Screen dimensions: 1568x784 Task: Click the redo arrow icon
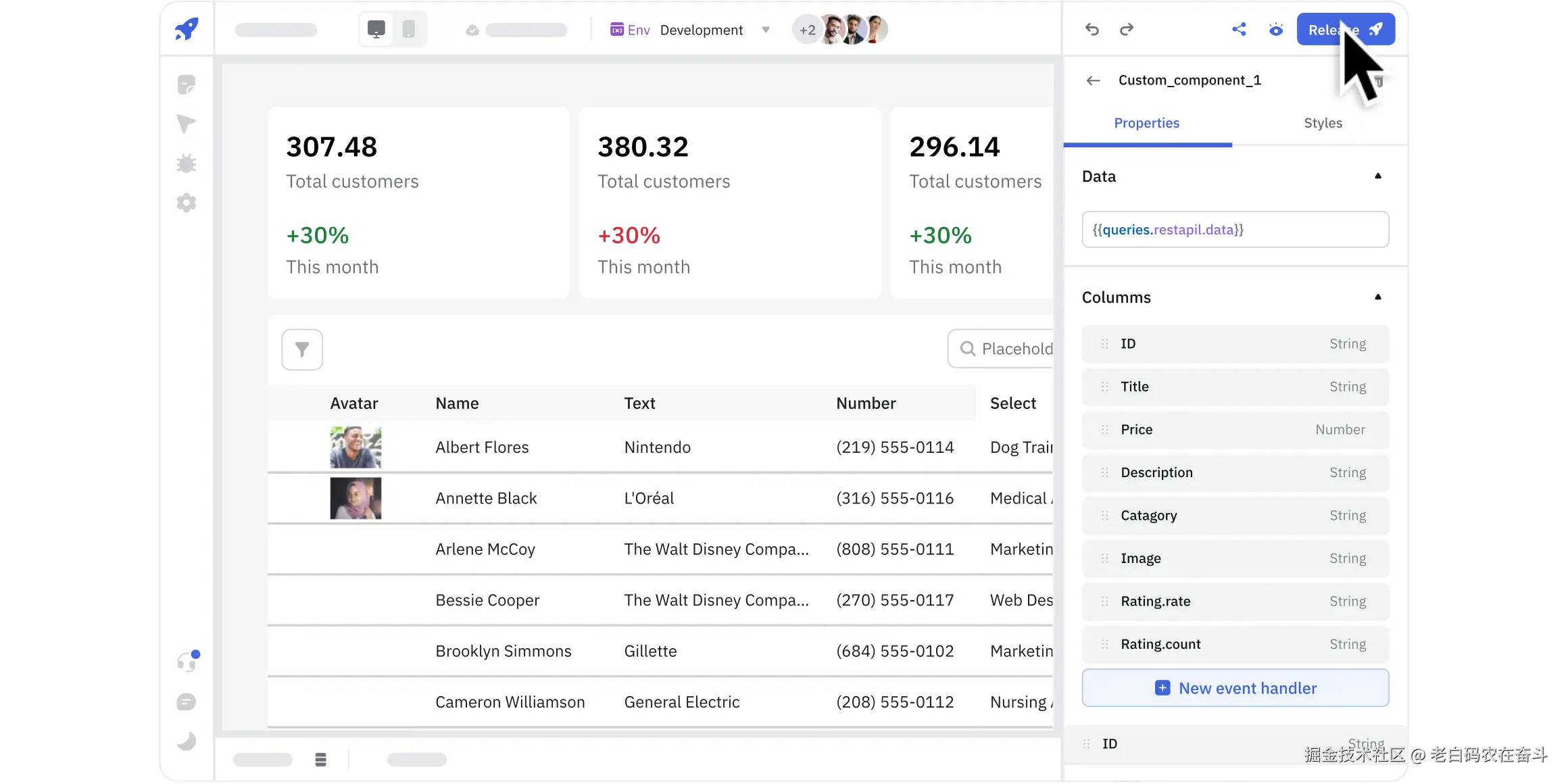(1127, 29)
